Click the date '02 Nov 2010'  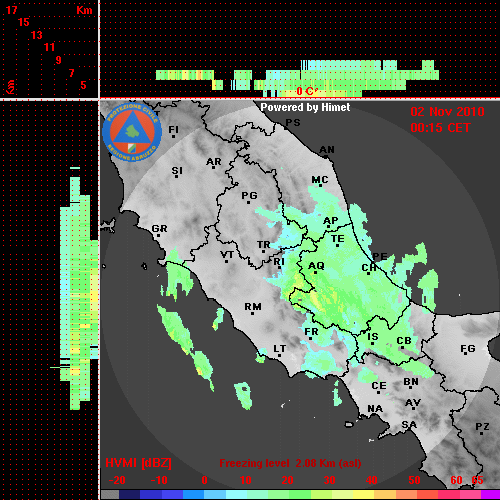click(x=447, y=112)
